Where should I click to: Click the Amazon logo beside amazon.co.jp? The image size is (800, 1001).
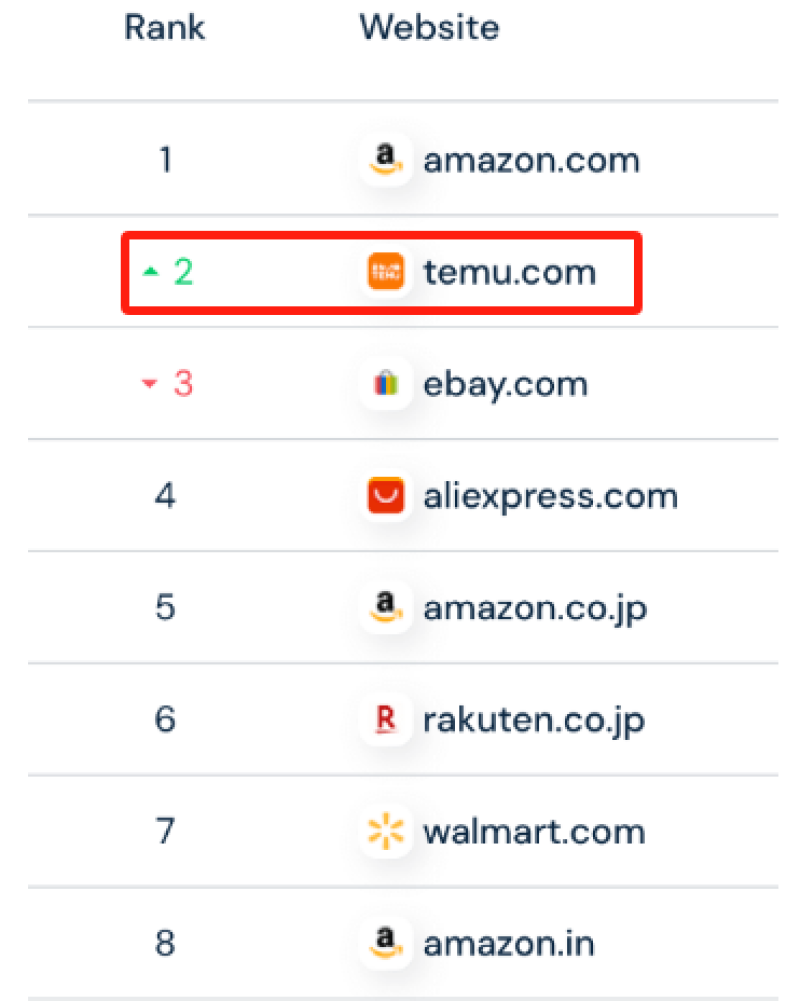(386, 607)
